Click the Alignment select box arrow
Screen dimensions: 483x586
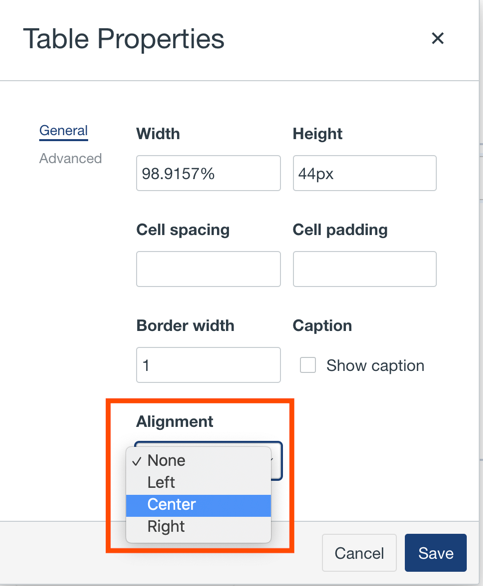click(276, 460)
